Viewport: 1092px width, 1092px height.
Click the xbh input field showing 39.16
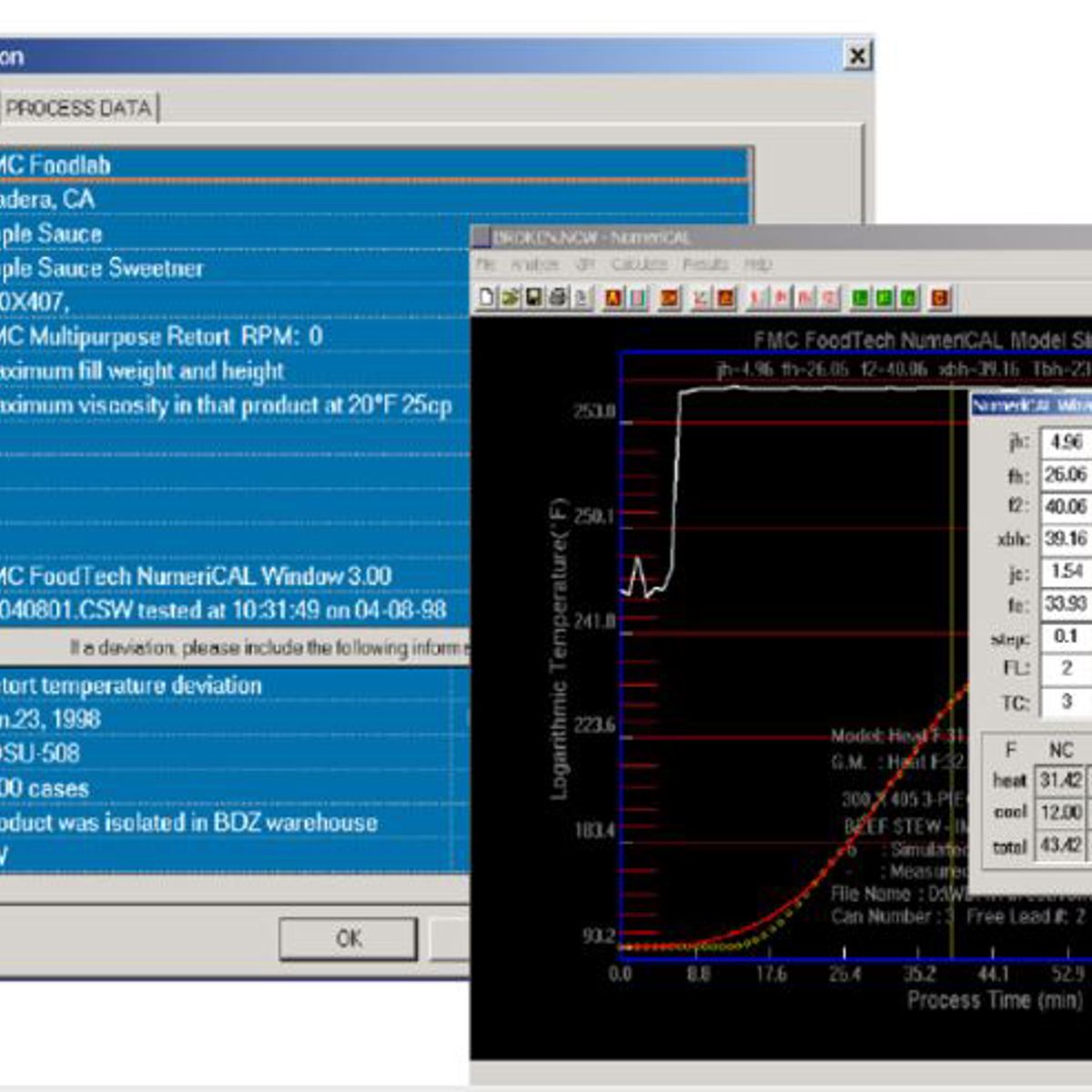[1065, 539]
